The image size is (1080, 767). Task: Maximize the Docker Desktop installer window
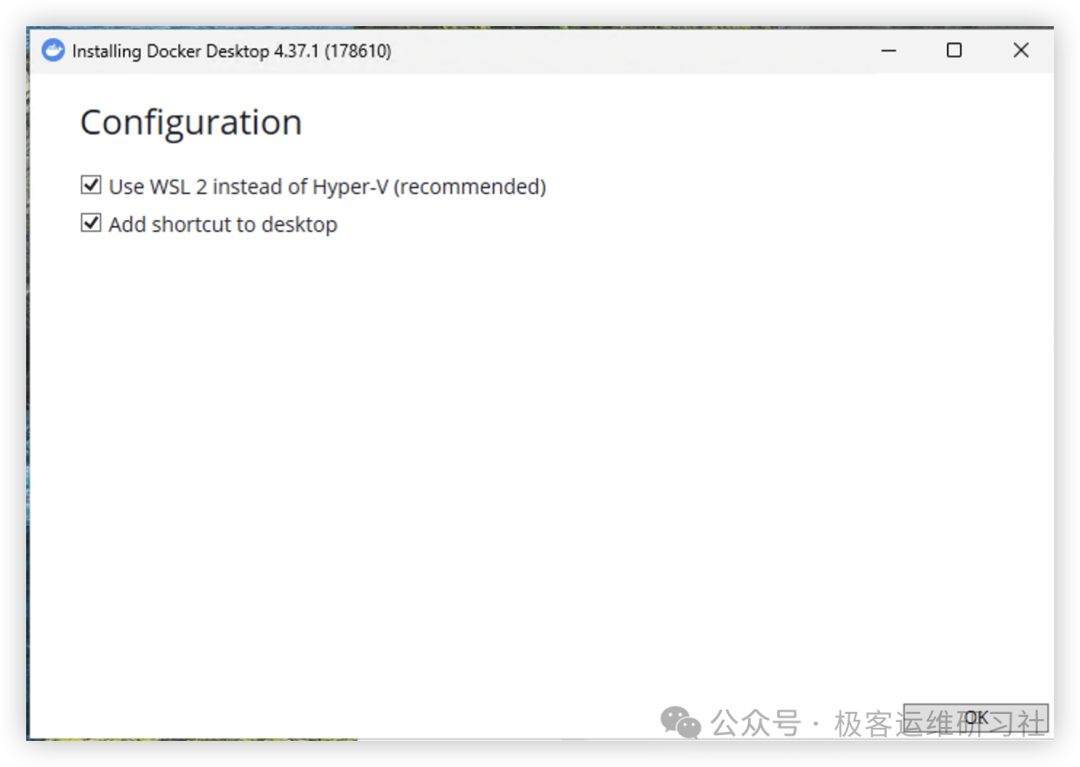tap(954, 50)
